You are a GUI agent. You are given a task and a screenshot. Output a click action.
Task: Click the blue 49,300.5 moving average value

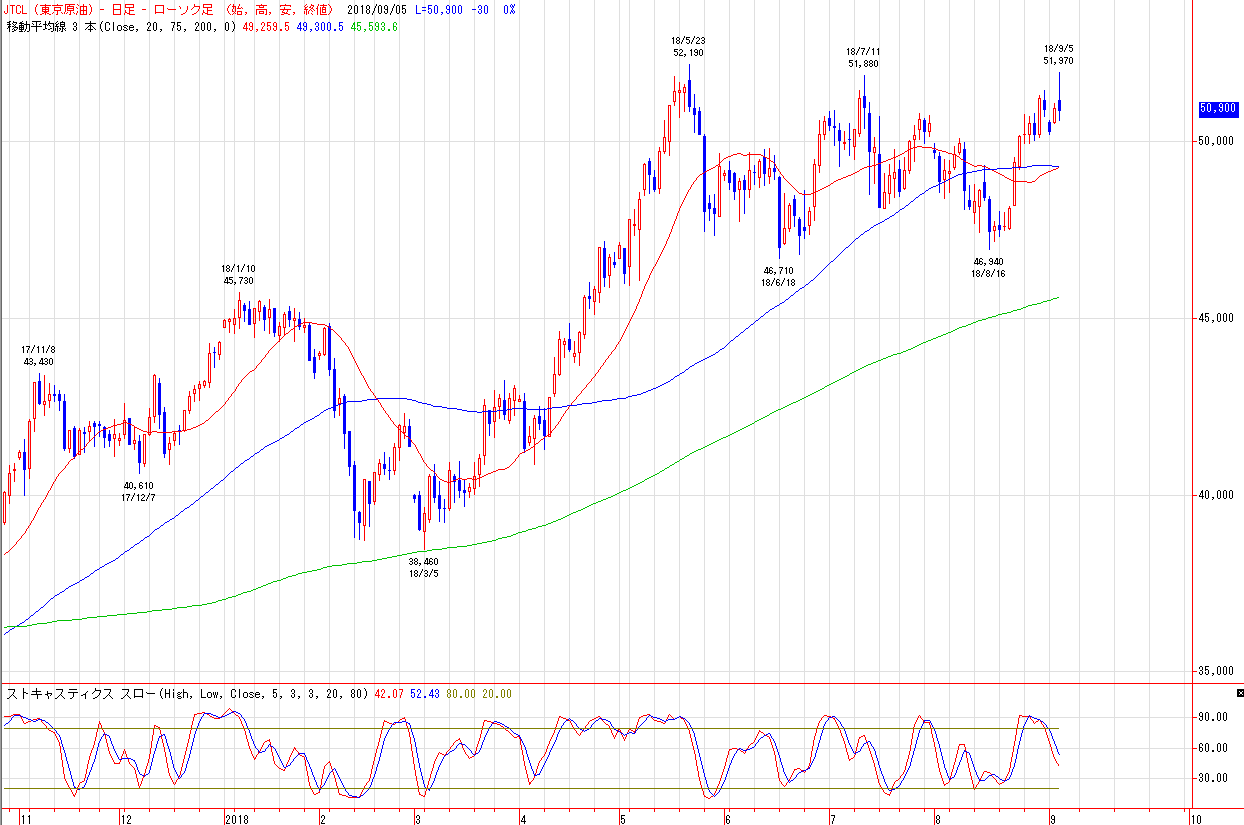tap(320, 26)
